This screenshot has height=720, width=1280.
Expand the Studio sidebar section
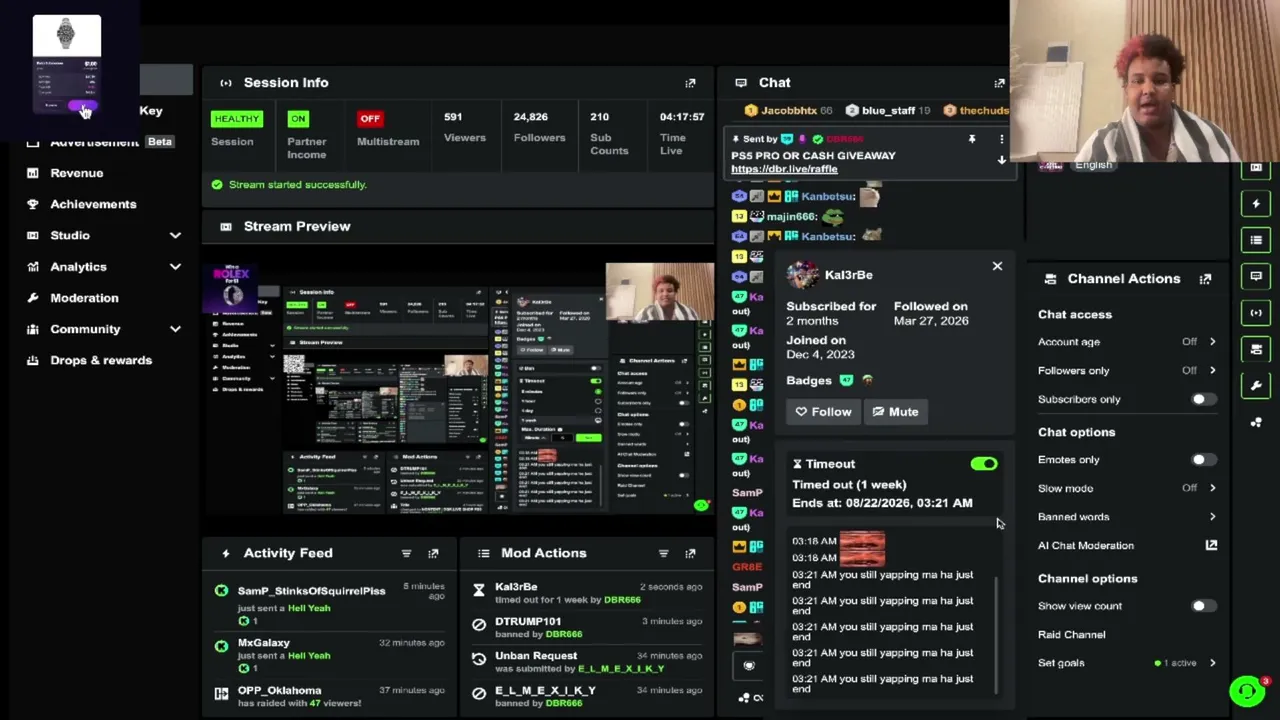175,235
